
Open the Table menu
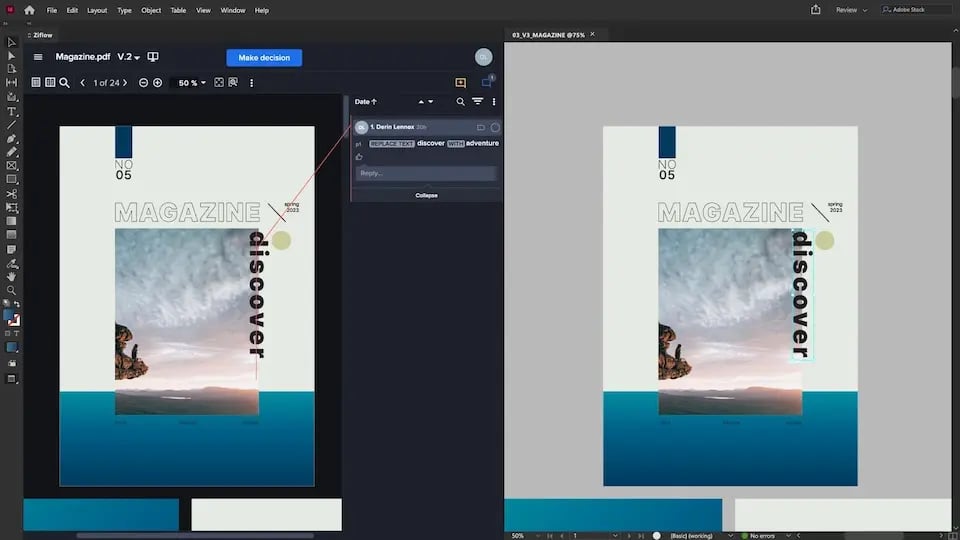point(178,10)
